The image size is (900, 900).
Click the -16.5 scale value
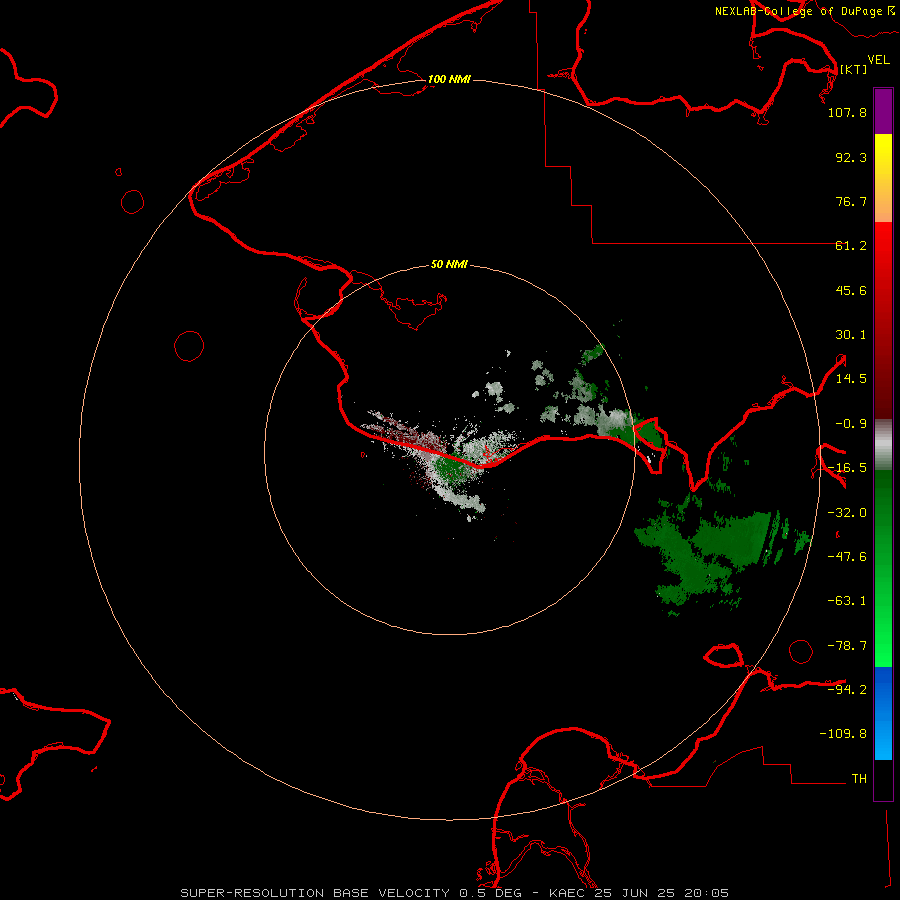tap(847, 468)
